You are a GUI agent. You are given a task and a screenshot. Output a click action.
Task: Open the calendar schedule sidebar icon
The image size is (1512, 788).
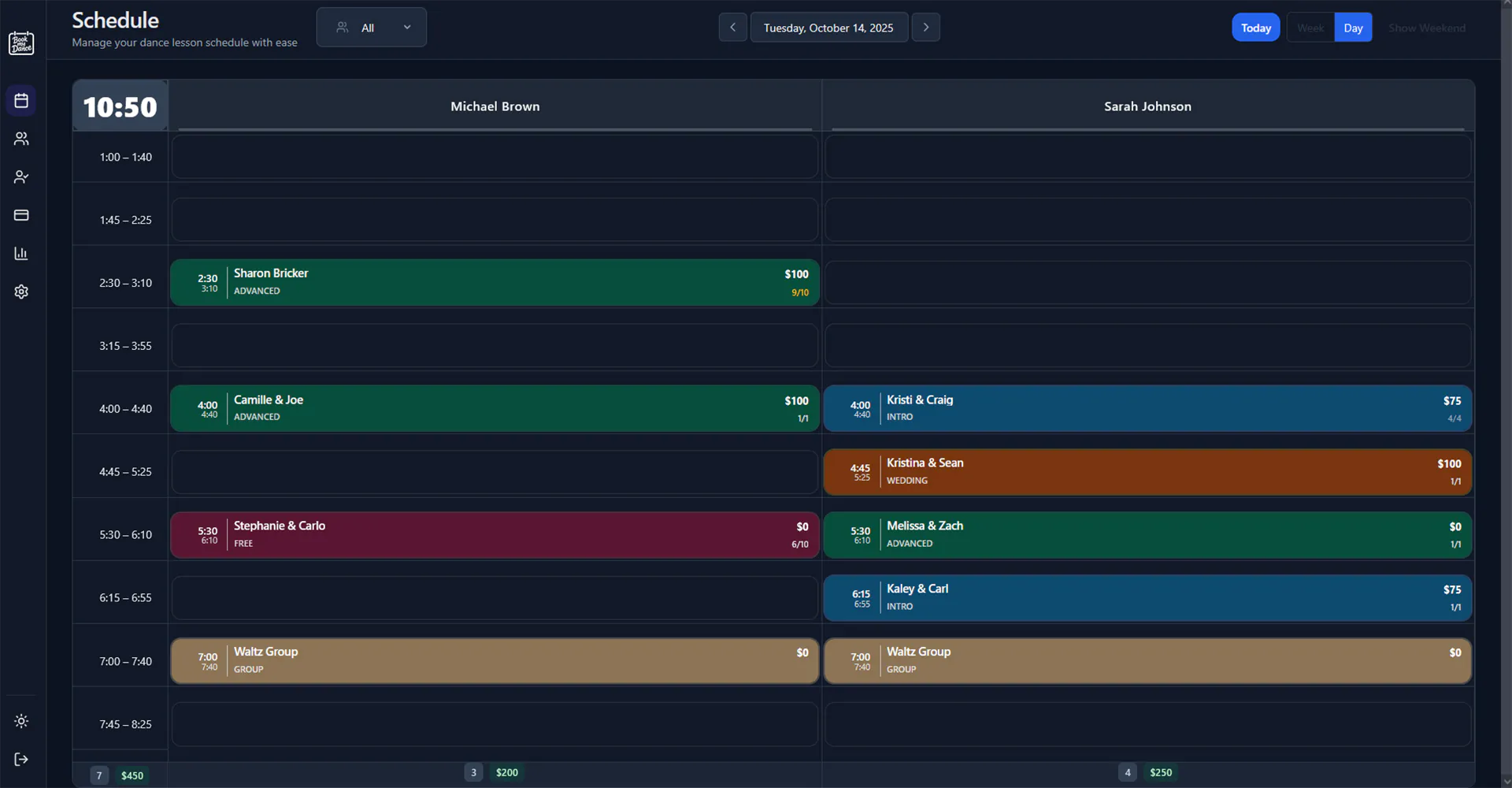tap(21, 101)
